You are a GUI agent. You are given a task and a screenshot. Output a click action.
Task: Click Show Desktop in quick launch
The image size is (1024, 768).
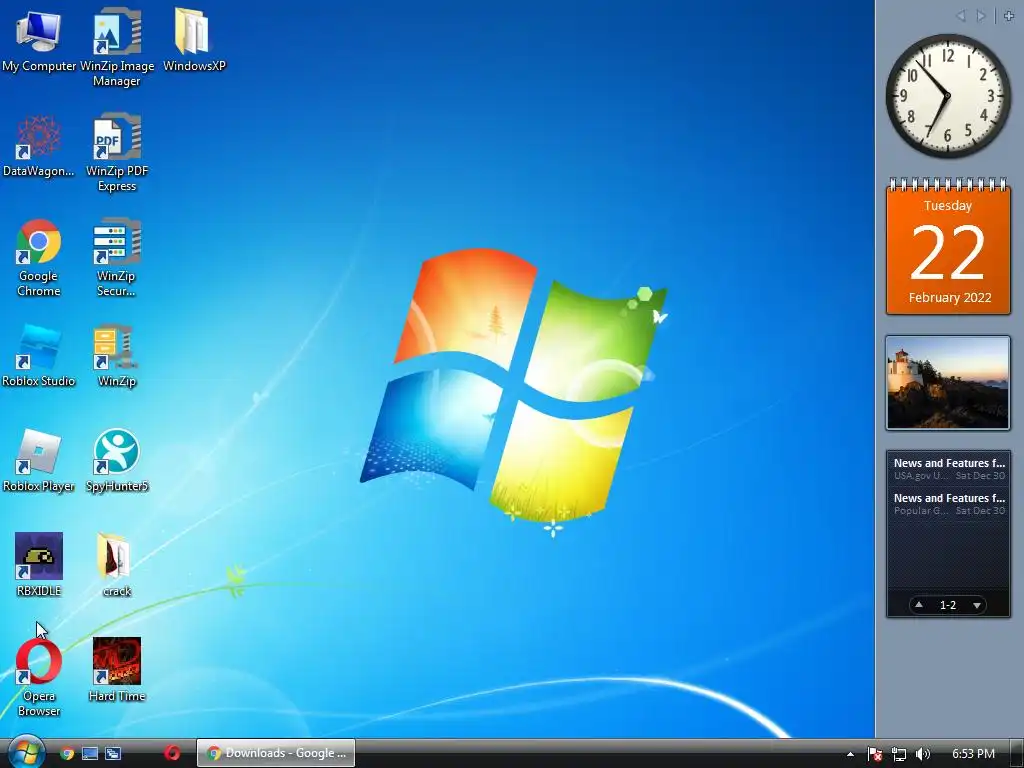point(90,754)
